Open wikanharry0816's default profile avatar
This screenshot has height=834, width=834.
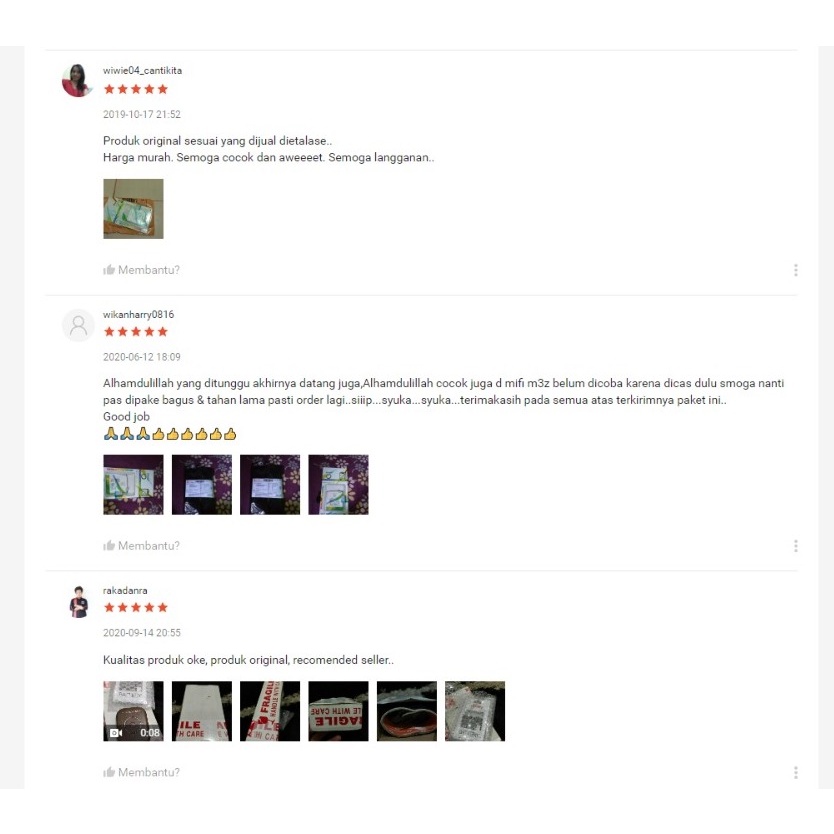78,325
